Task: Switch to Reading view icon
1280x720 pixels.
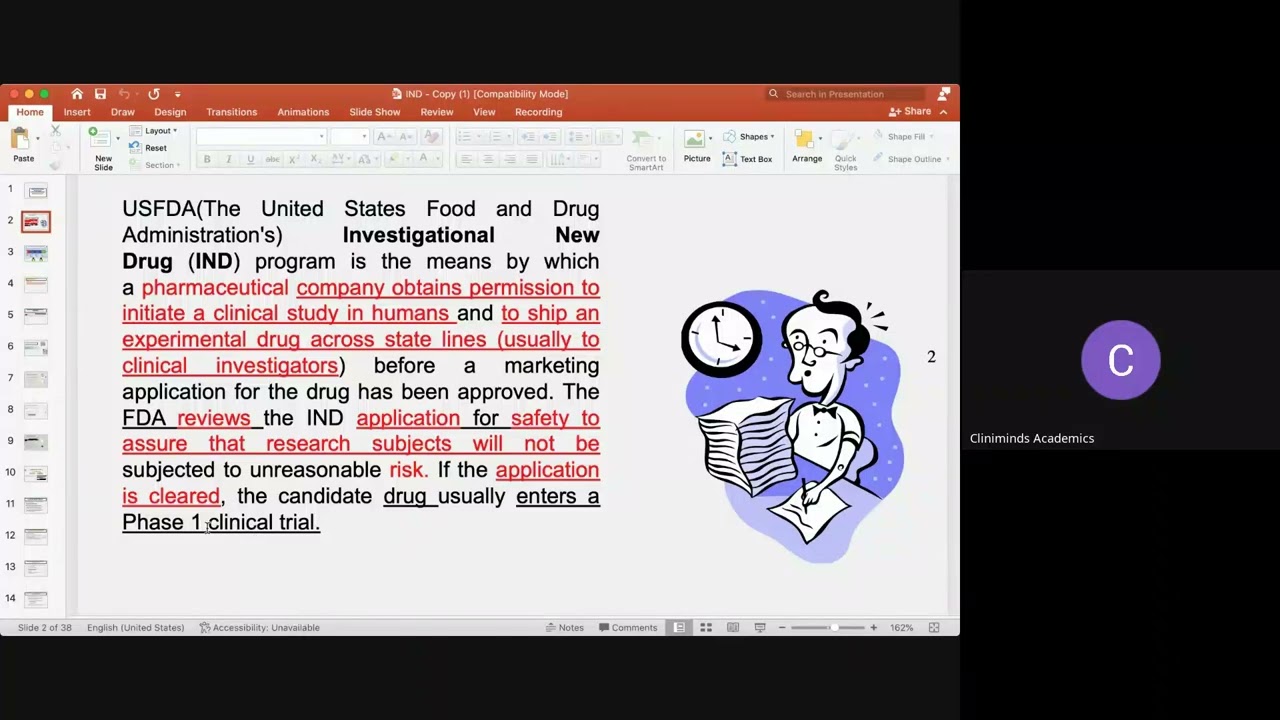Action: [733, 628]
